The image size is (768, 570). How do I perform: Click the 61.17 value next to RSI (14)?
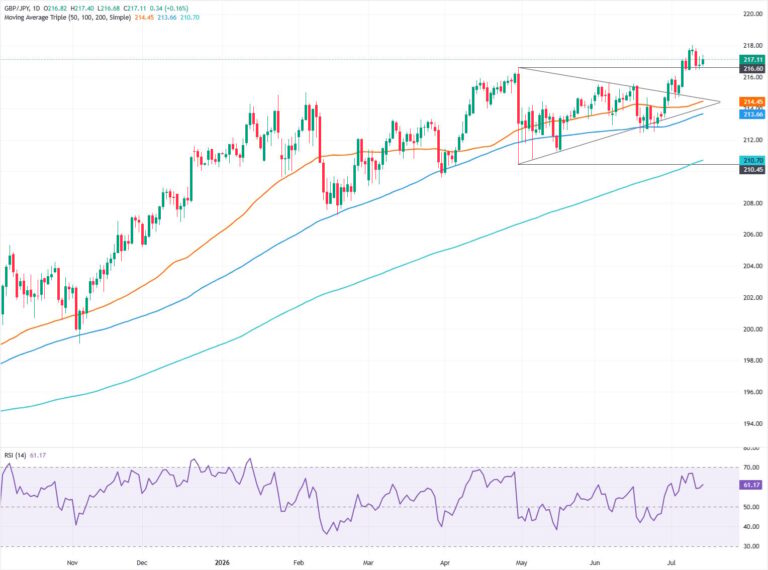[38, 455]
